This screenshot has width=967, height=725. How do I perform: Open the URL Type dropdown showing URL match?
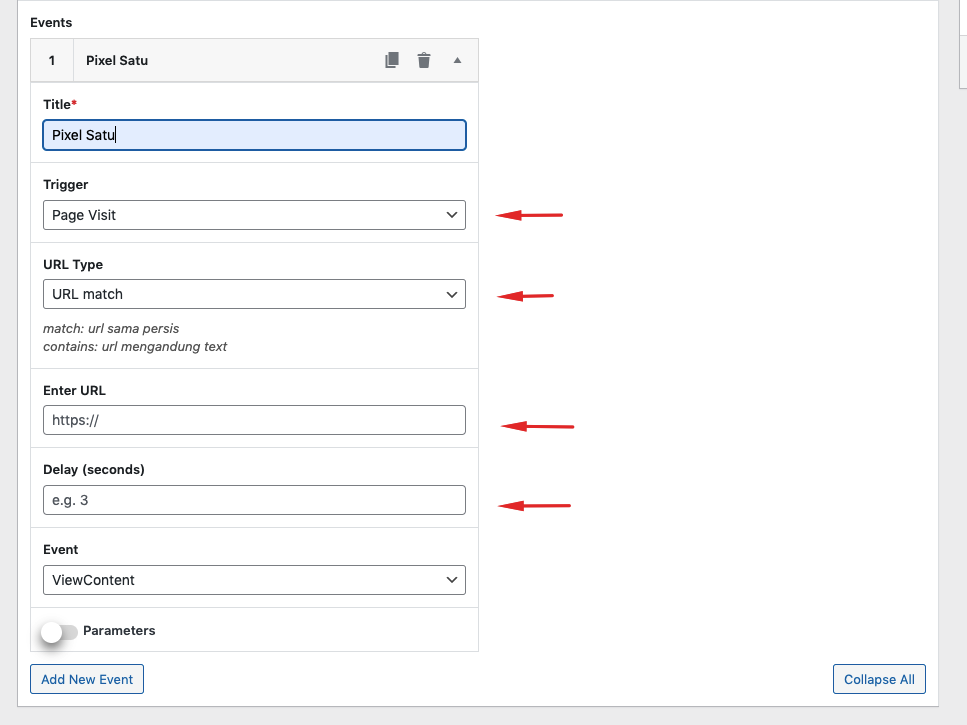(254, 294)
